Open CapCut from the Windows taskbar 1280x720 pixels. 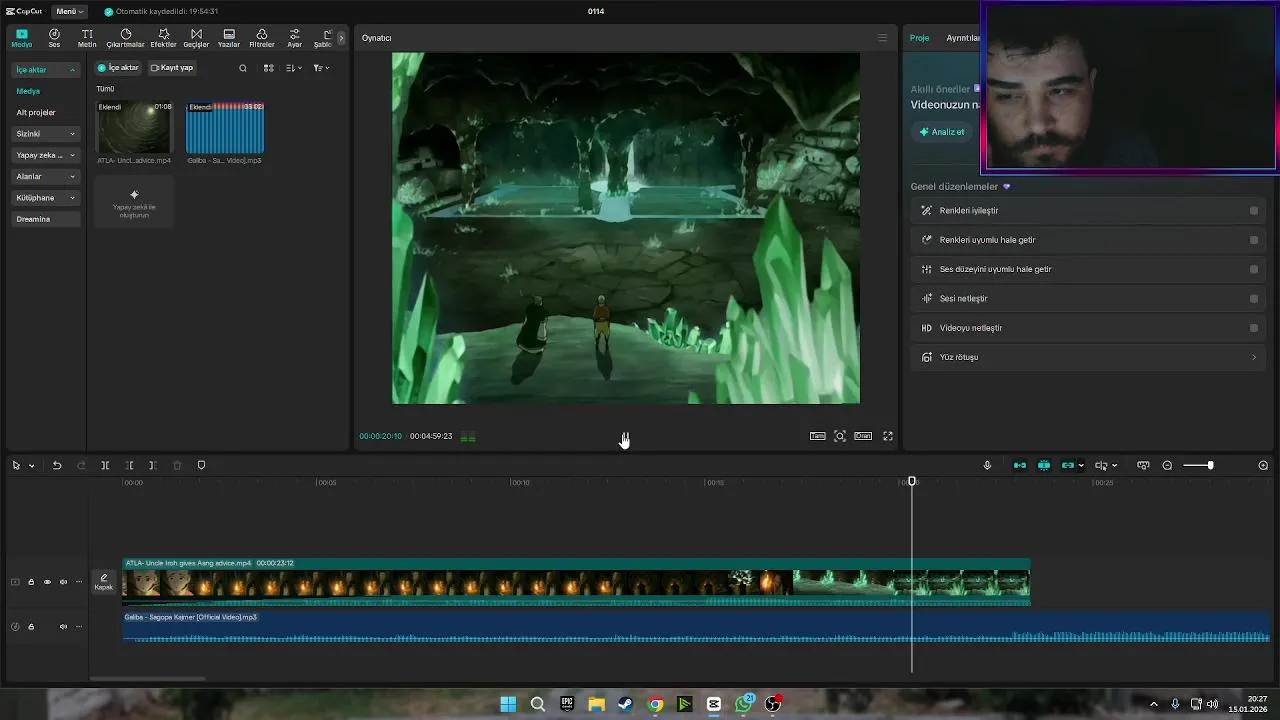point(714,704)
